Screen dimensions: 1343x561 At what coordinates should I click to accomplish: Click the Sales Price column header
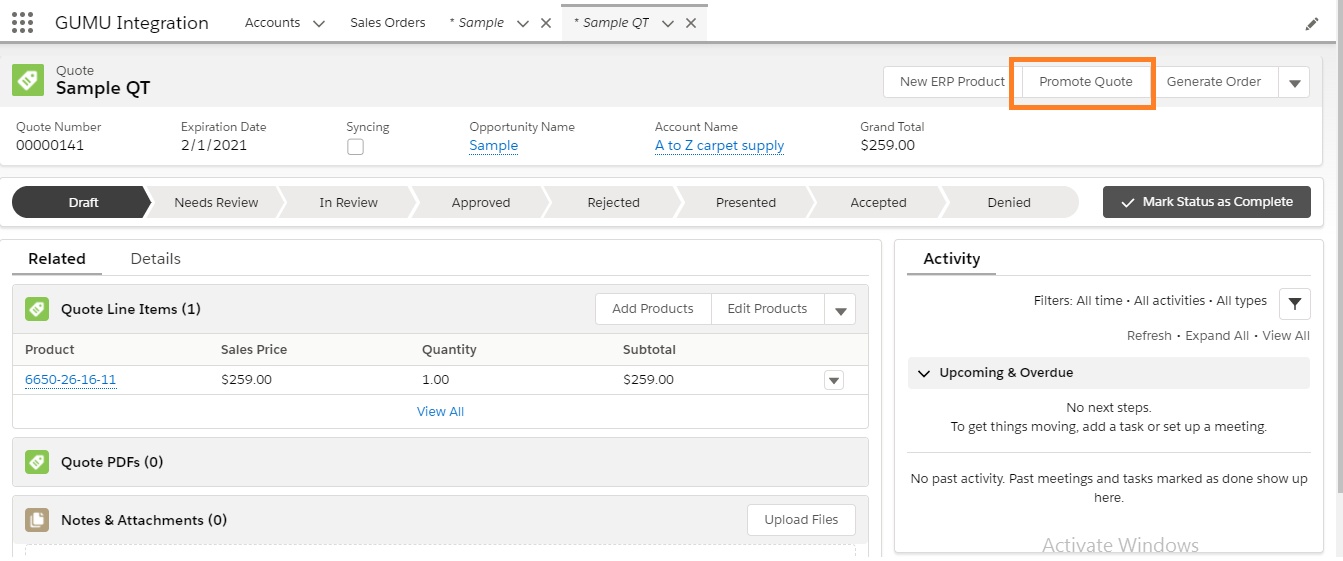click(254, 350)
